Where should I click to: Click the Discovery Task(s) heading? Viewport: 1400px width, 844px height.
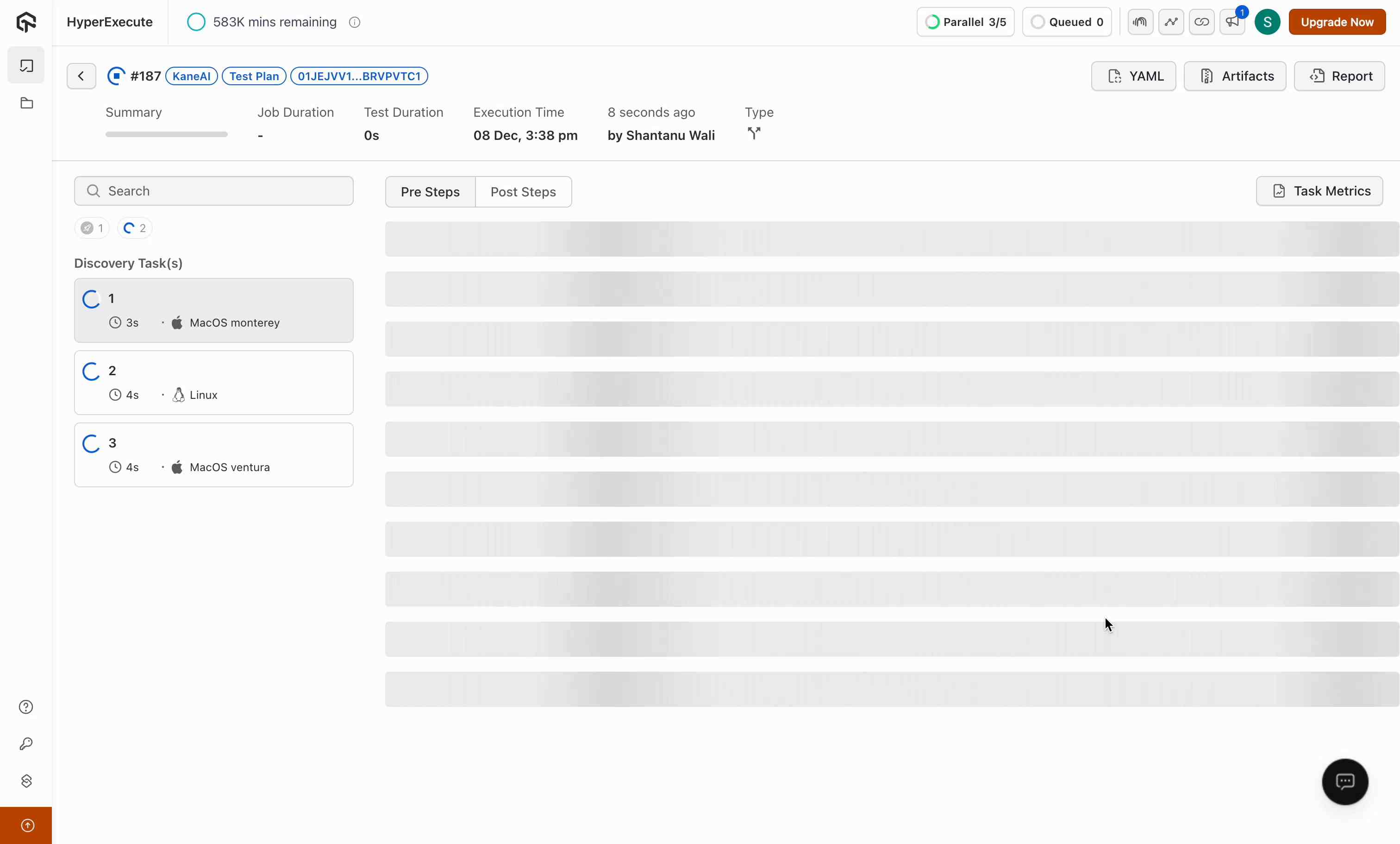click(128, 263)
